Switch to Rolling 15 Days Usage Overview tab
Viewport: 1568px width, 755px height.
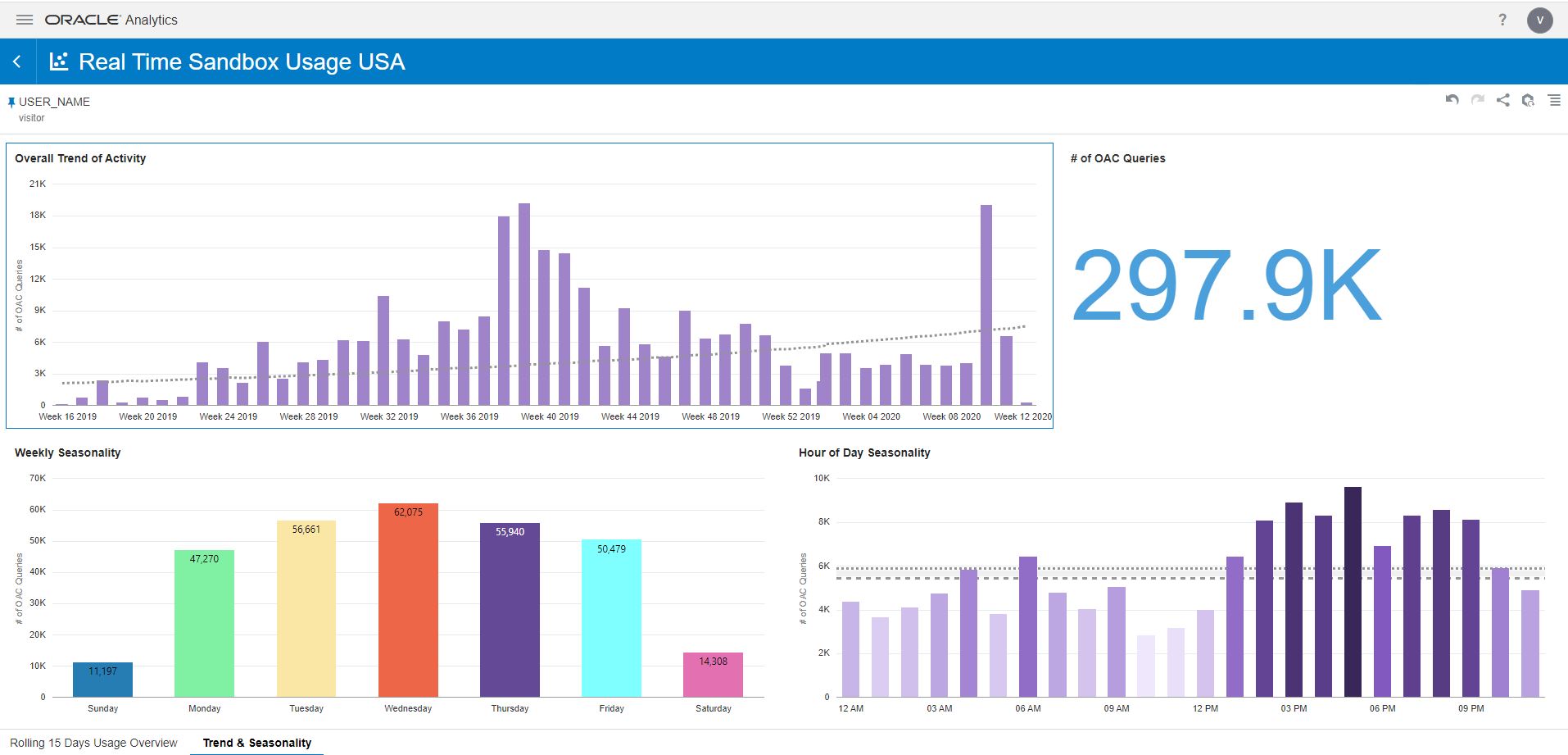tap(93, 743)
